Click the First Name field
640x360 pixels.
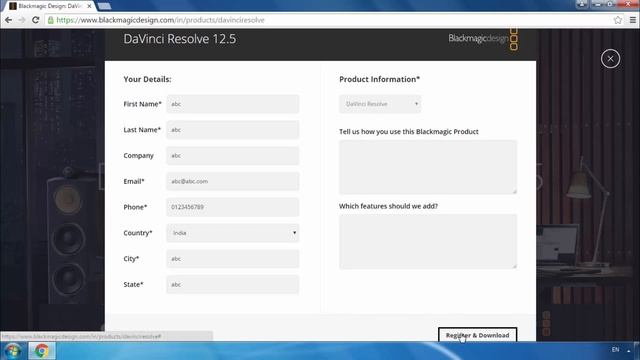(x=233, y=104)
